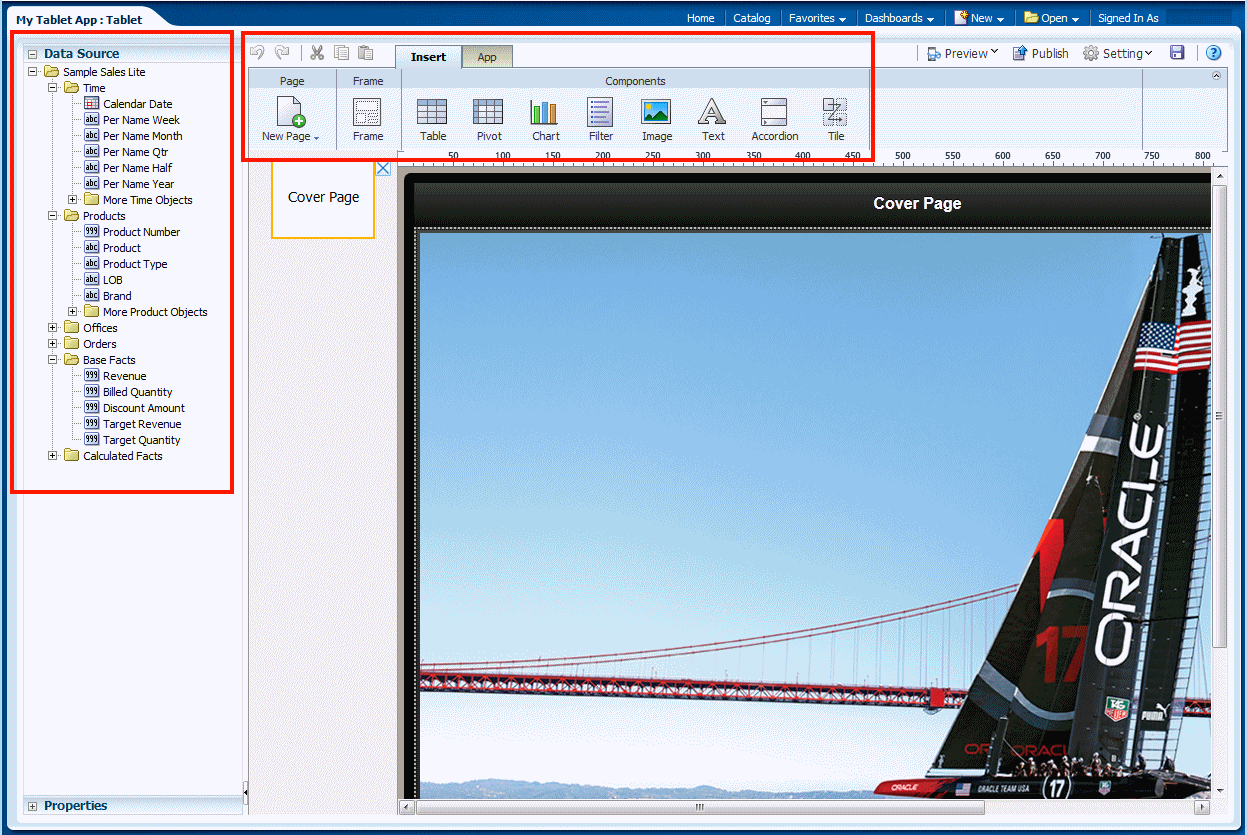Click the Undo arrow icon
Screen dimensions: 1248x835
[258, 53]
